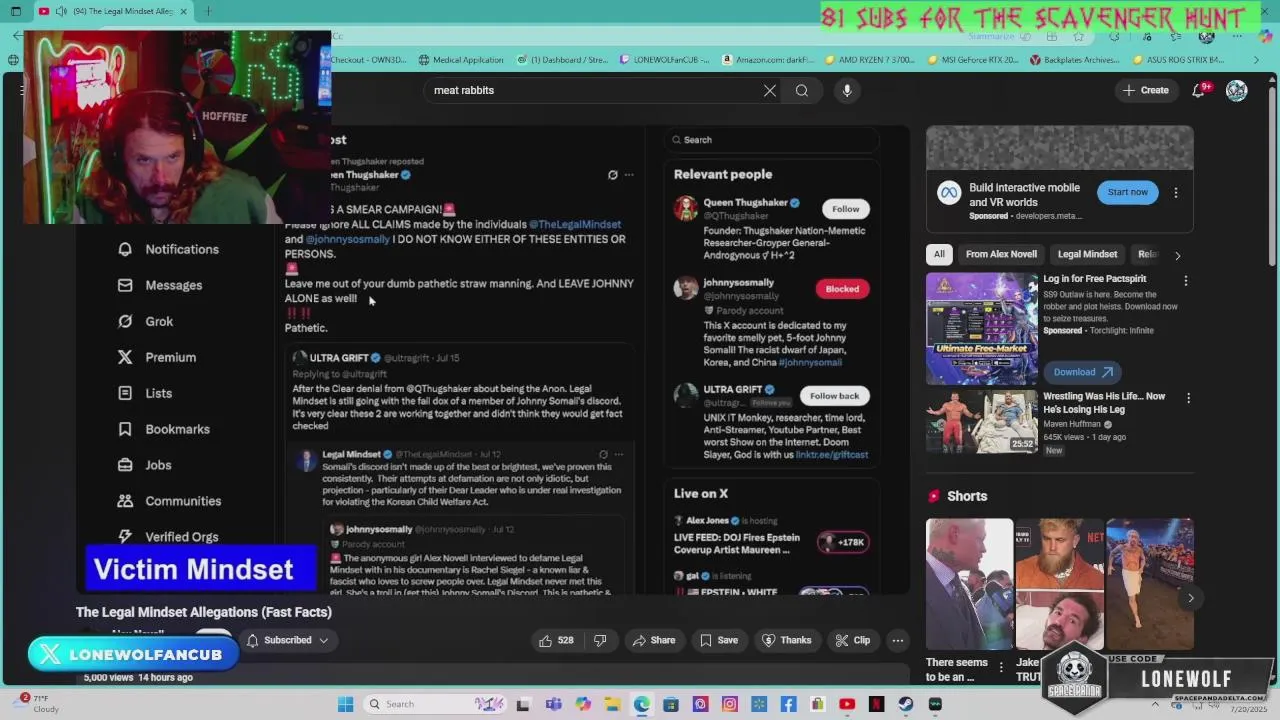
Task: Show more filter chips with right arrow
Action: (x=1177, y=255)
